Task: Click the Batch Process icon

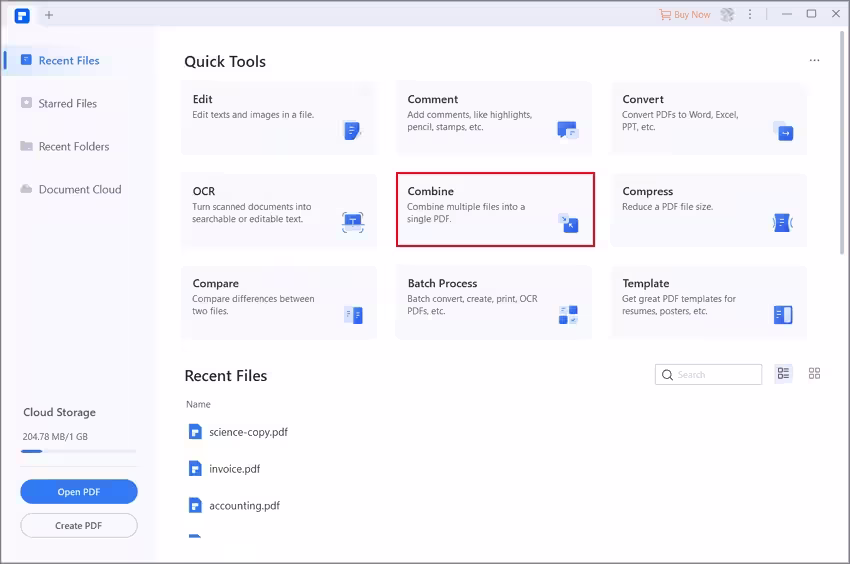Action: [x=568, y=315]
